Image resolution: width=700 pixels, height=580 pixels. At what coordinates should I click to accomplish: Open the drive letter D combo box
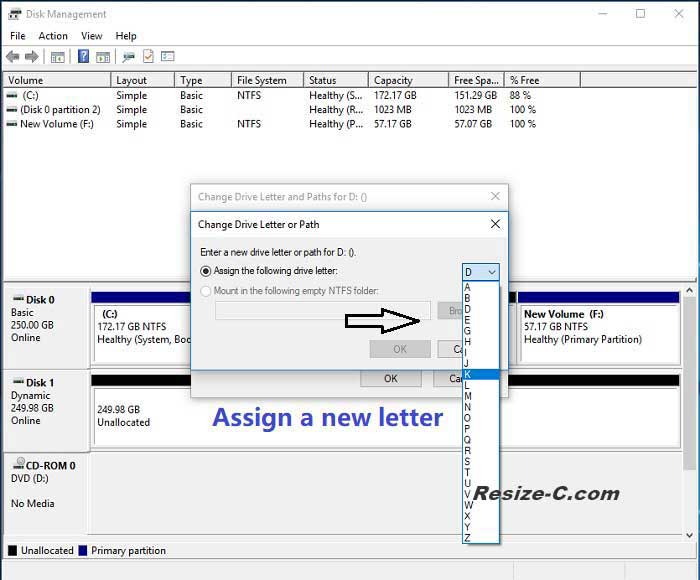coord(480,272)
